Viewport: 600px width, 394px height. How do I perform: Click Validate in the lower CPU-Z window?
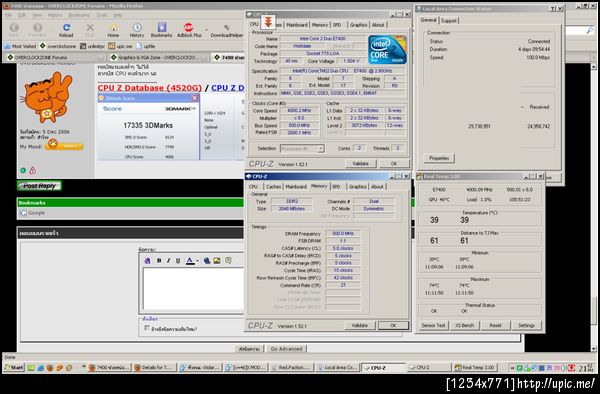pos(360,326)
